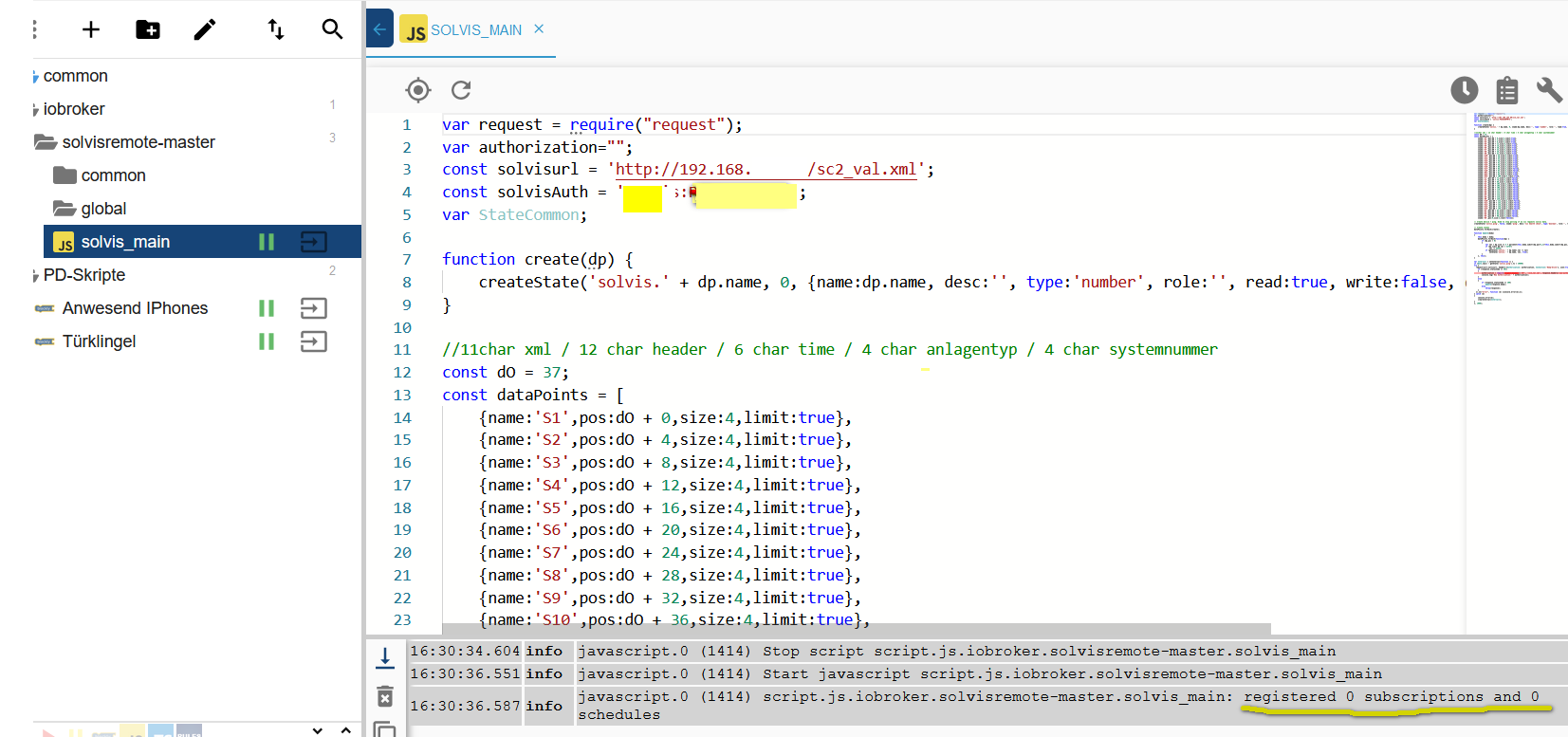Click the 'const dO = 37' line
The image size is (1568, 737).
[x=506, y=373]
